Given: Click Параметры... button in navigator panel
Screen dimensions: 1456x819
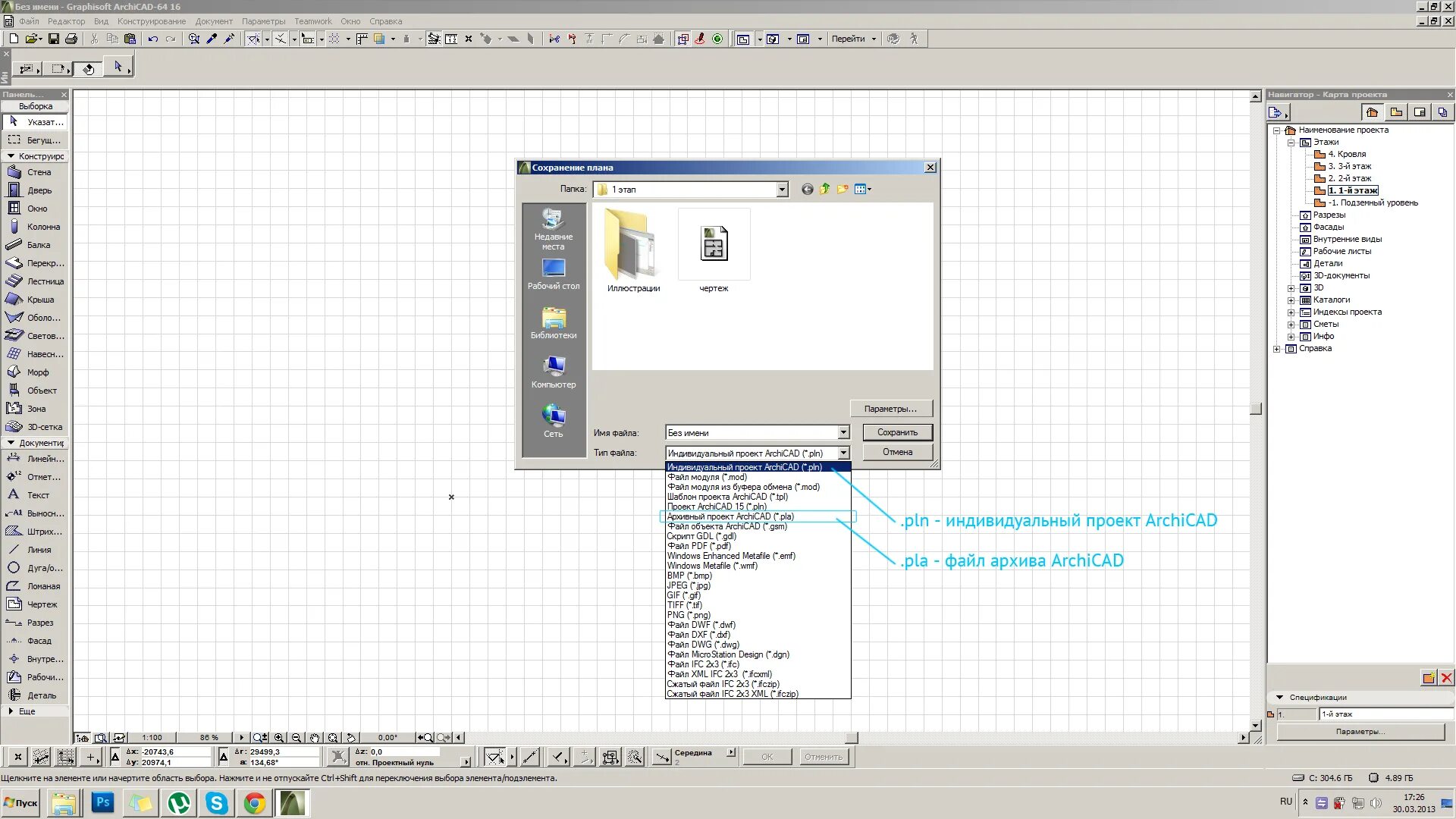Looking at the screenshot, I should (1360, 732).
